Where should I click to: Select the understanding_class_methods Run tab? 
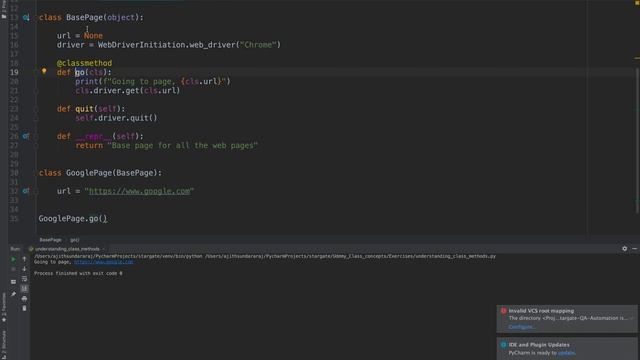tap(67, 249)
